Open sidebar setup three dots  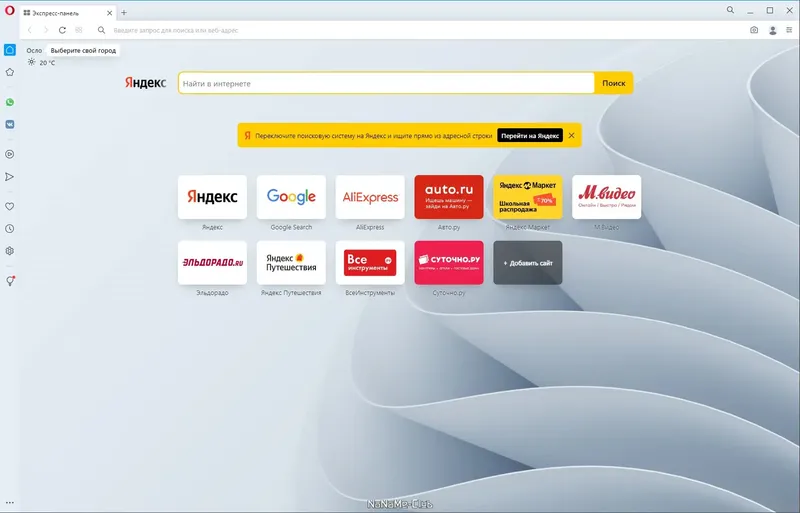(x=10, y=503)
